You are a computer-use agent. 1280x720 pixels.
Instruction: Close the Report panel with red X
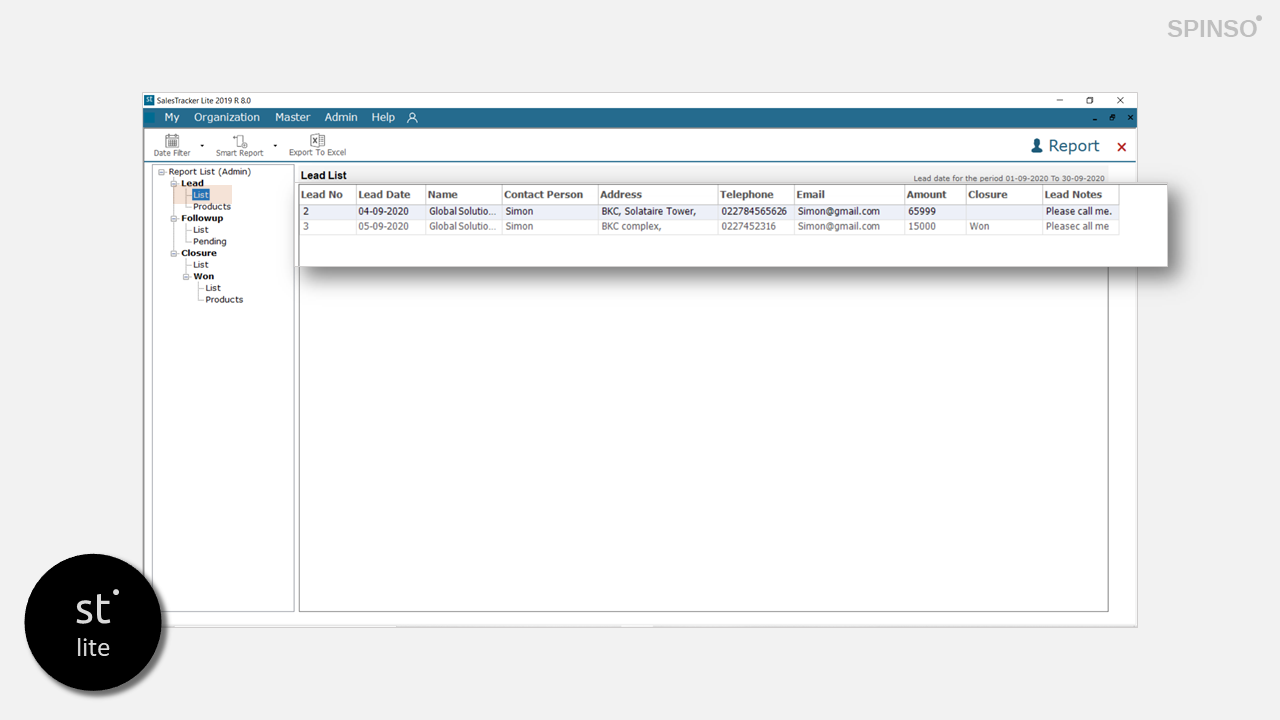tap(1121, 147)
